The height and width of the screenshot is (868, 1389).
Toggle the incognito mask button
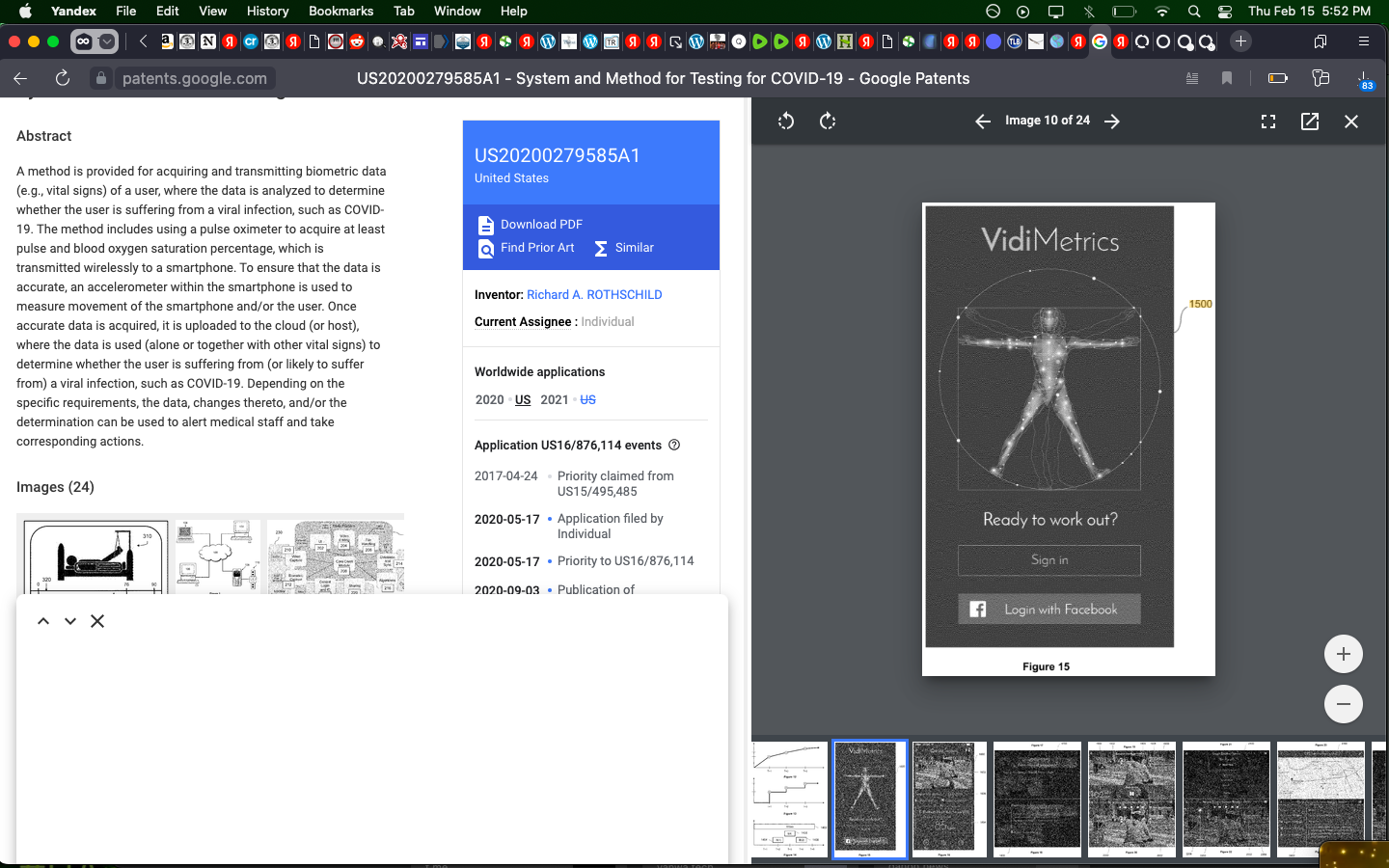[x=83, y=41]
